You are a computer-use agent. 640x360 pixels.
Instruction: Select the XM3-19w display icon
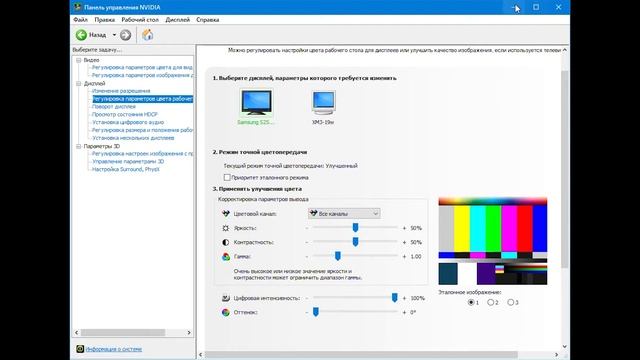tap(323, 102)
